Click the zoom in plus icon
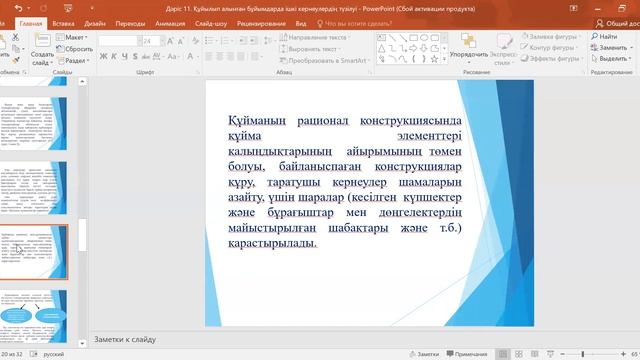Viewport: 640px width, 360px height. [623, 354]
